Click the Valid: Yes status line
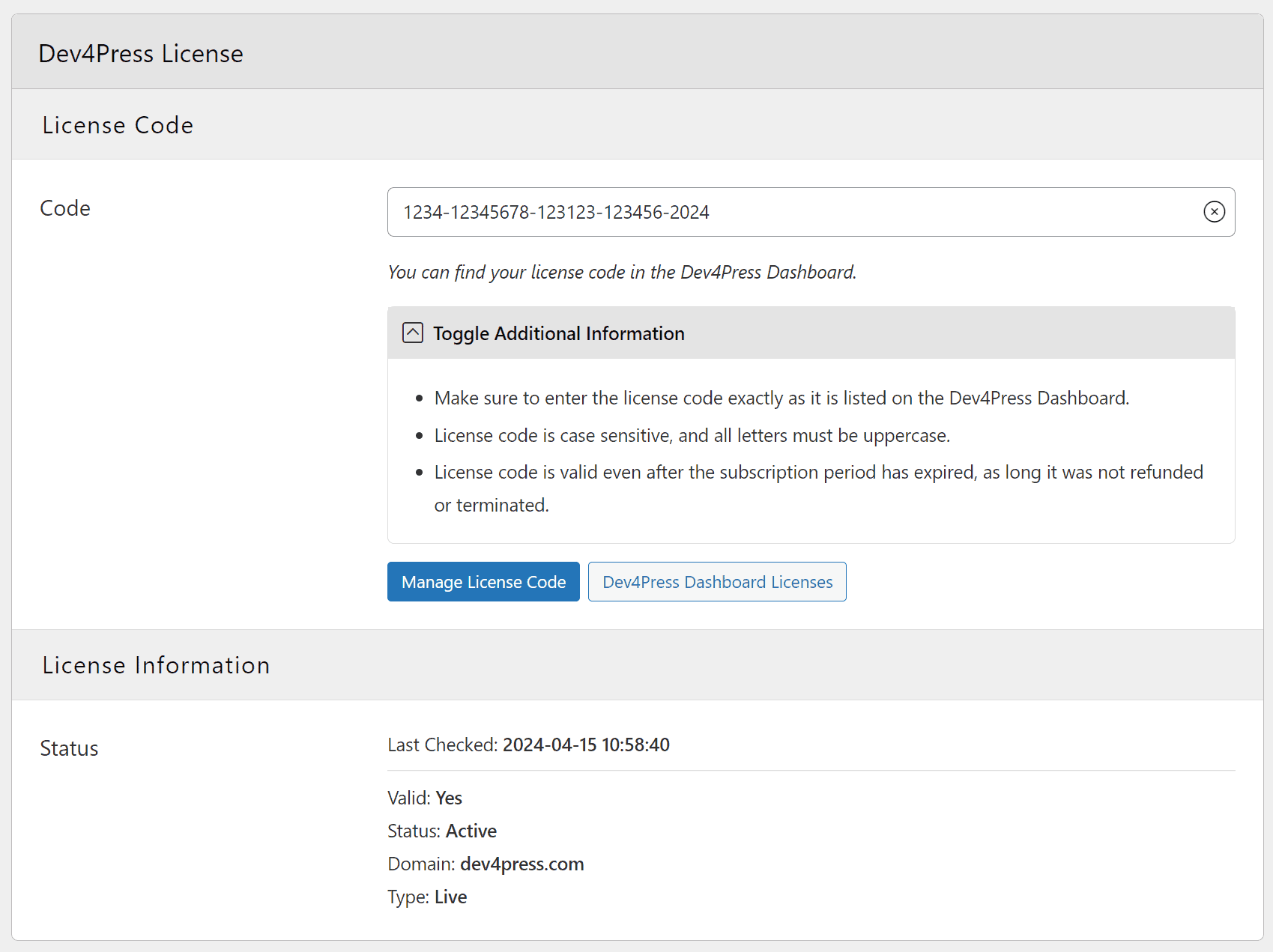 (x=425, y=798)
